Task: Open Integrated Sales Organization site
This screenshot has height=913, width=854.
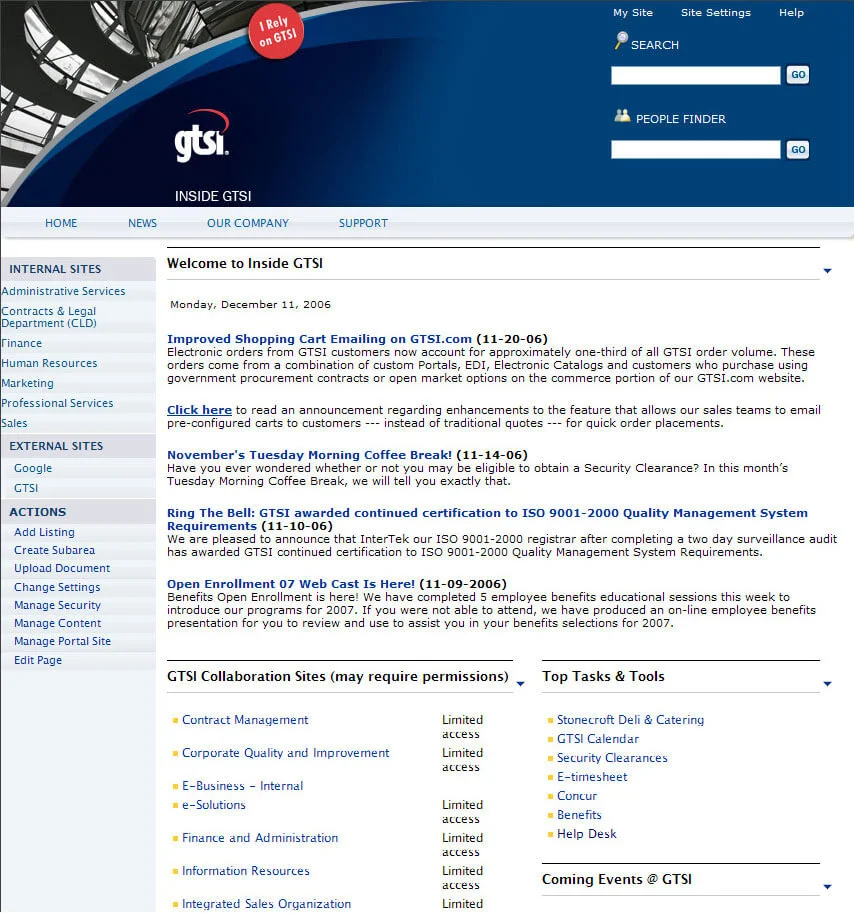Action: coord(267,904)
